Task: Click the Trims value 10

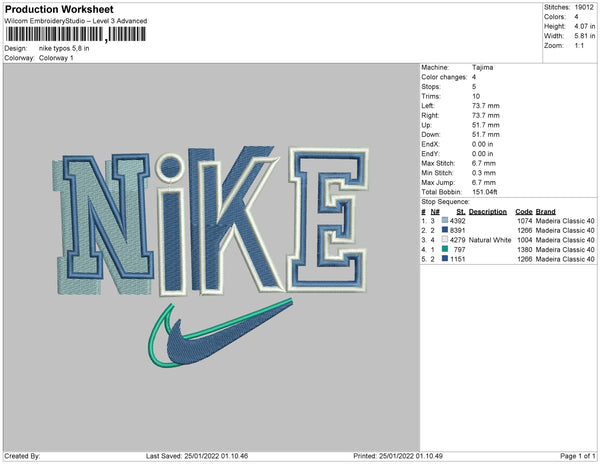Action: (x=476, y=96)
